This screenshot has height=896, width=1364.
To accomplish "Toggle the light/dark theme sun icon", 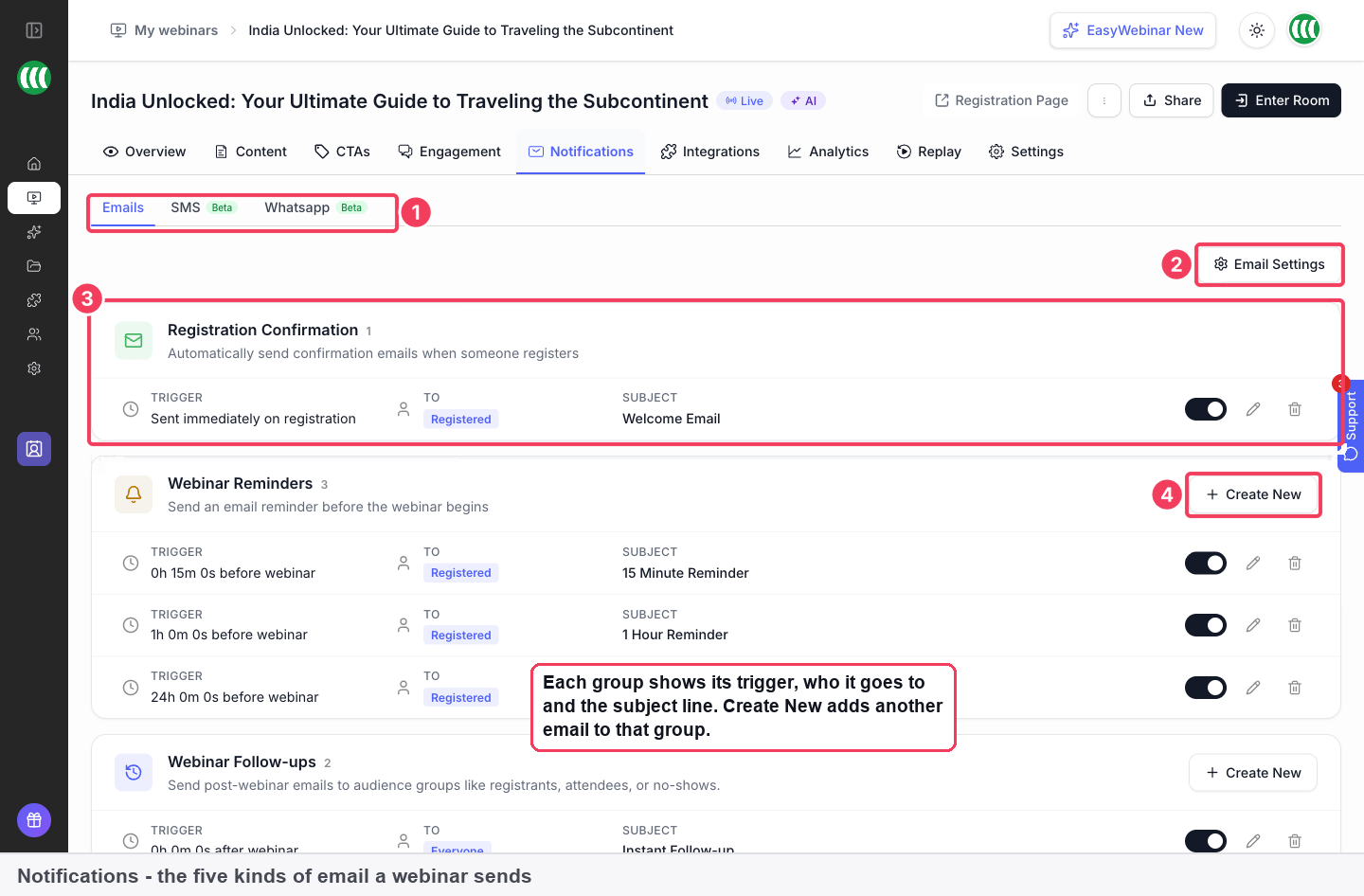I will click(1257, 30).
